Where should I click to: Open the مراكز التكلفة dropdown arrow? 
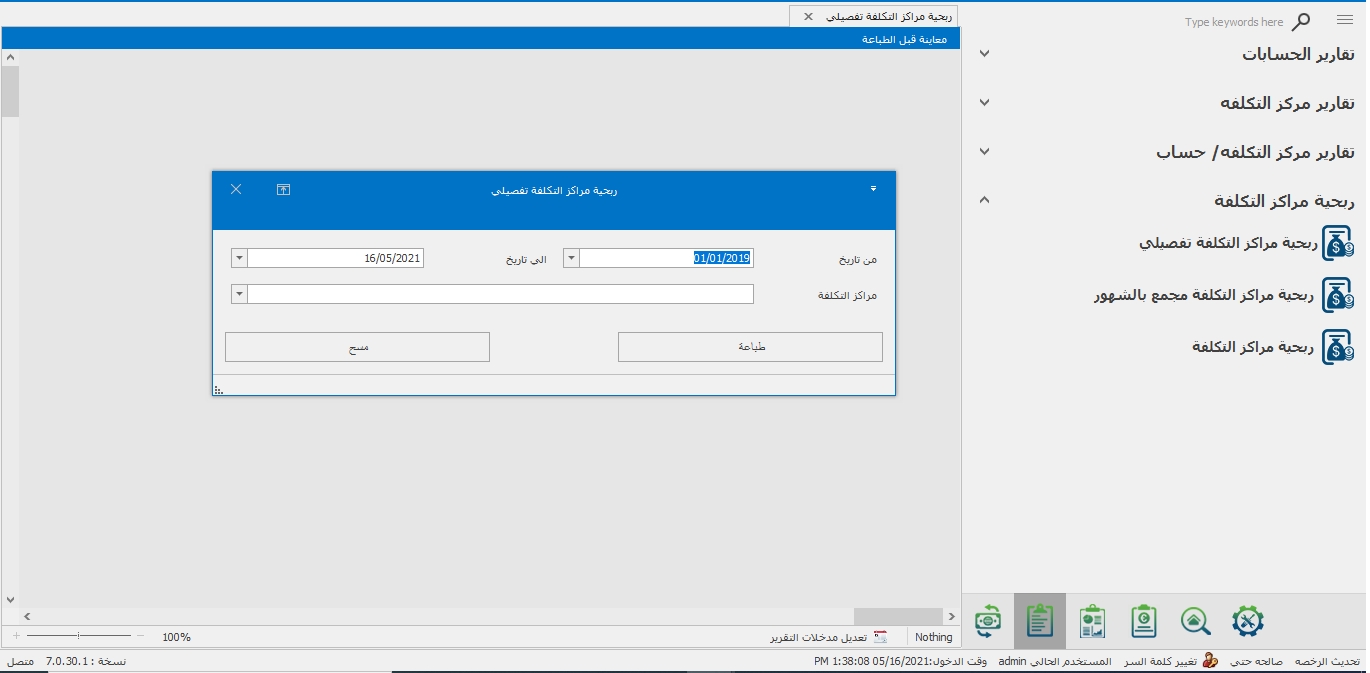(238, 294)
